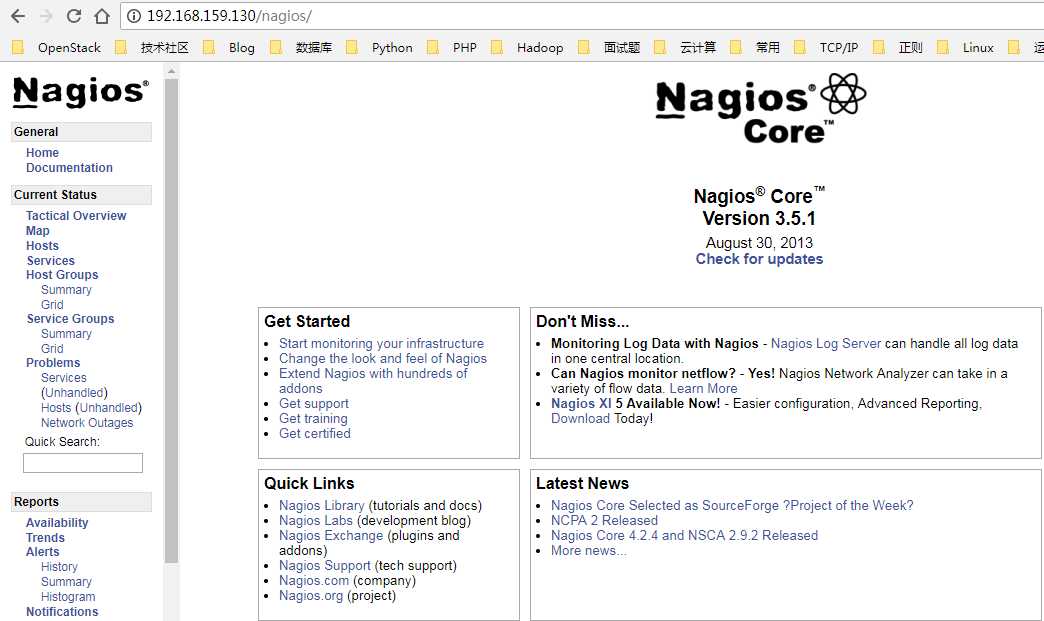Click the Quick Search input box
The image size is (1044, 621).
pos(83,463)
